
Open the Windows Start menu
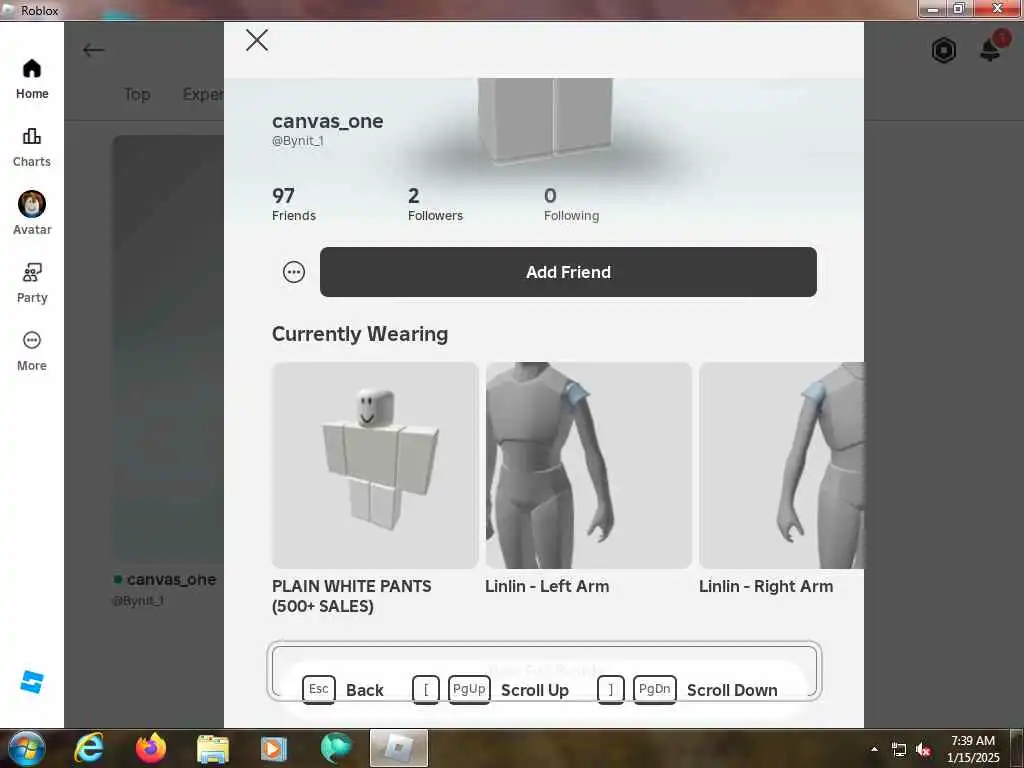tap(25, 748)
